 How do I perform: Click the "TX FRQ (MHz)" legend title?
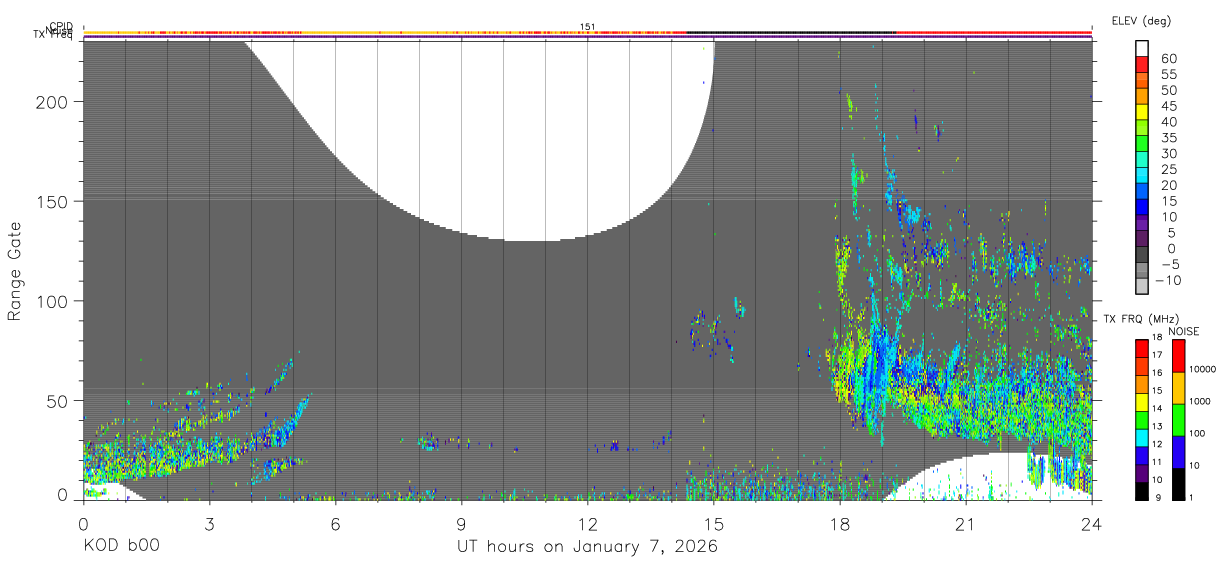(x=1139, y=319)
